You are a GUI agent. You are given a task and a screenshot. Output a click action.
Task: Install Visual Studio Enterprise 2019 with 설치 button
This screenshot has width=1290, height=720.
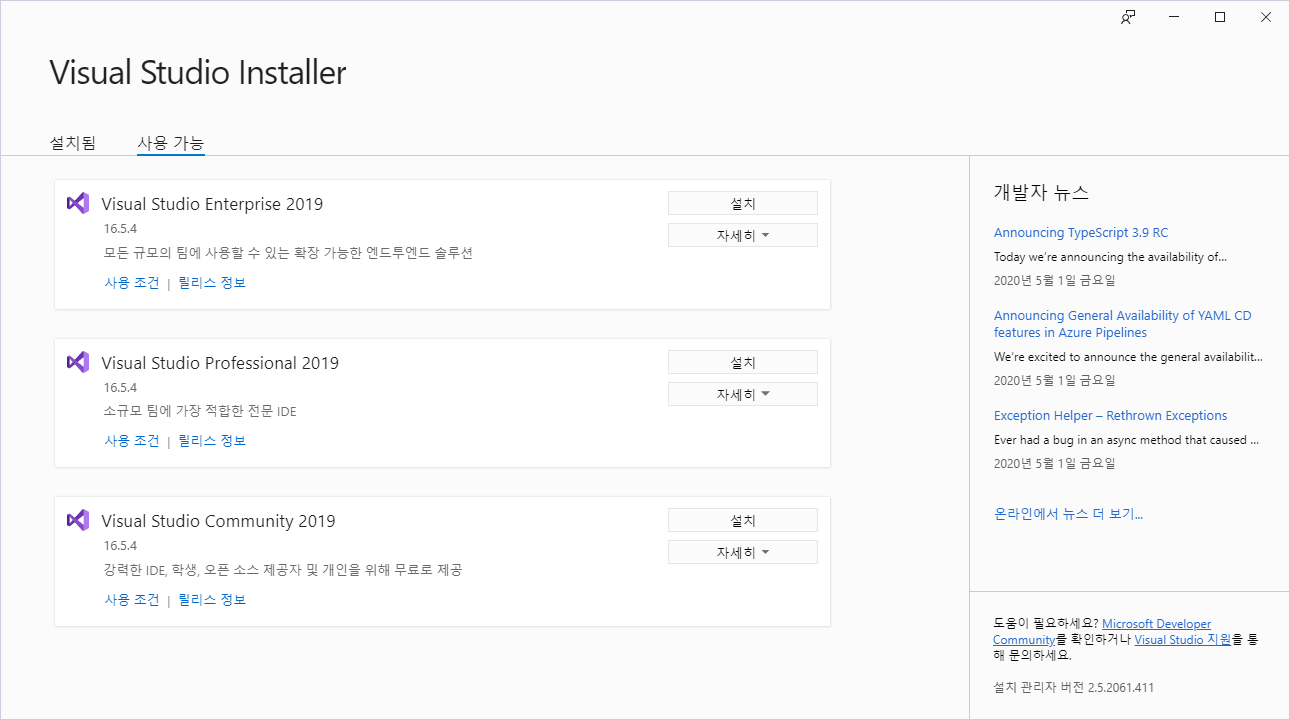pyautogui.click(x=742, y=203)
